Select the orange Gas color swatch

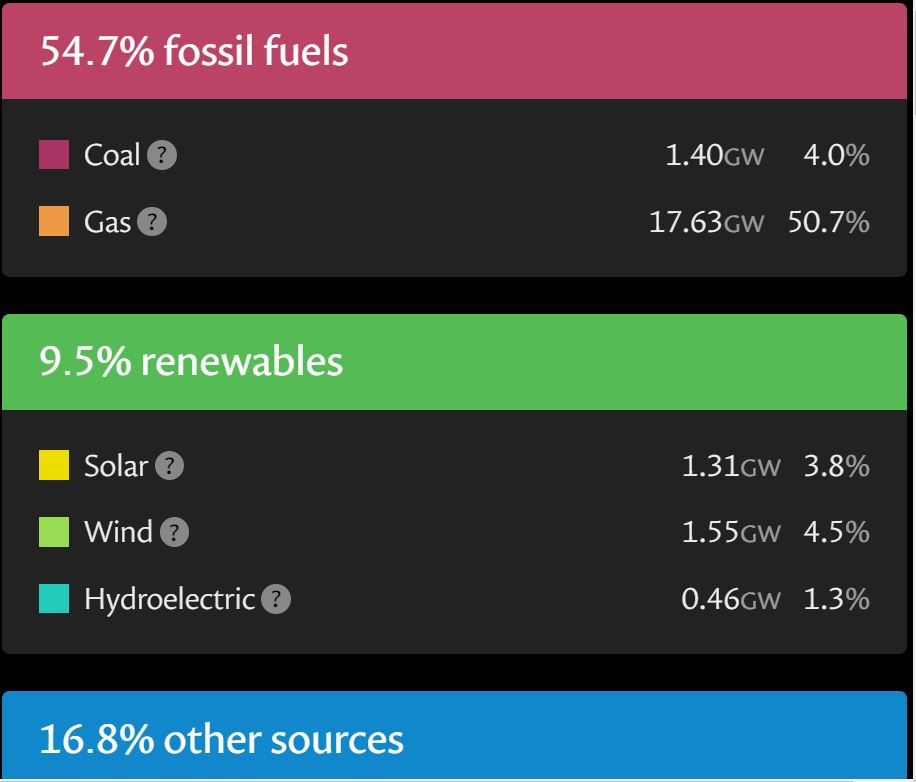pos(54,221)
